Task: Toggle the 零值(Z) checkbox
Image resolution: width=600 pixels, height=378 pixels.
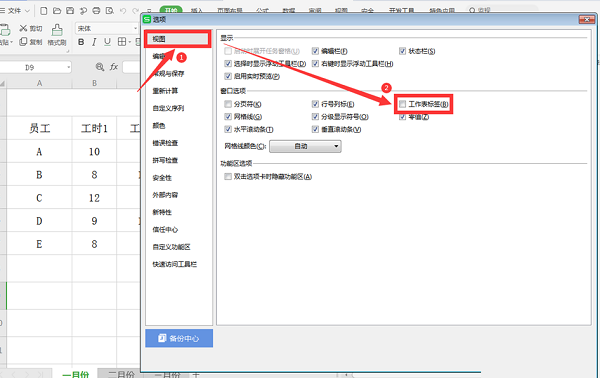Action: click(403, 117)
